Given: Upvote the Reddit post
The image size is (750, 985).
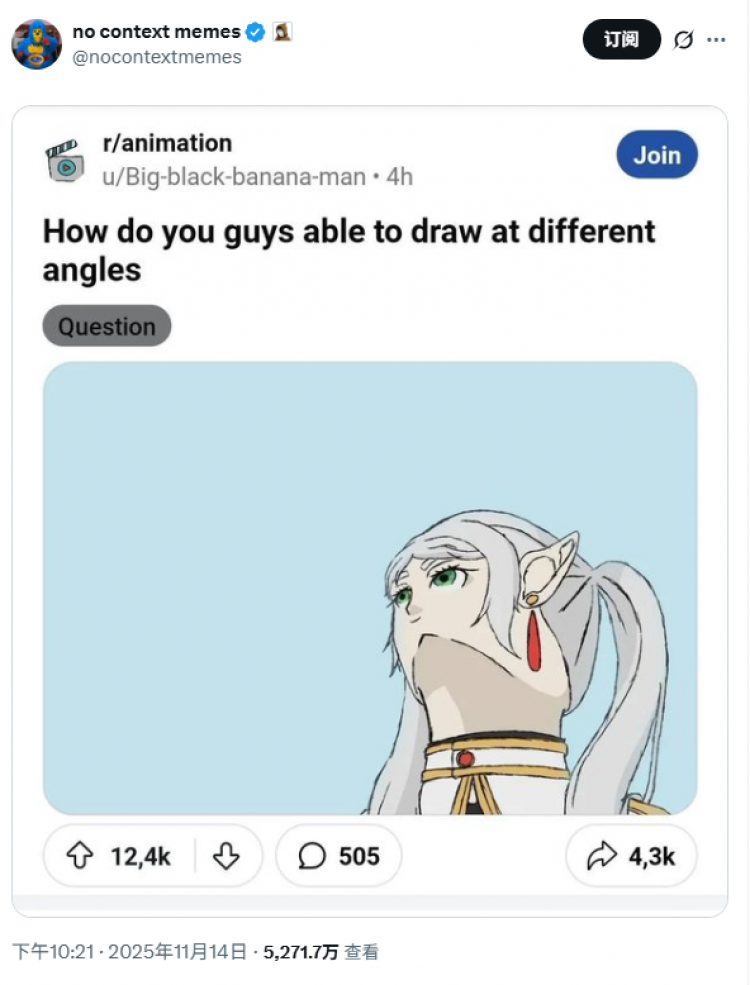Looking at the screenshot, I should click(80, 856).
